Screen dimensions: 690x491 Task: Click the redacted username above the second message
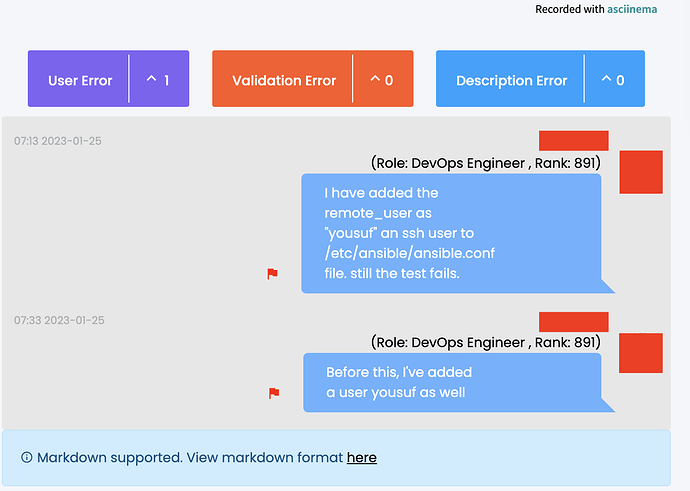(x=573, y=322)
